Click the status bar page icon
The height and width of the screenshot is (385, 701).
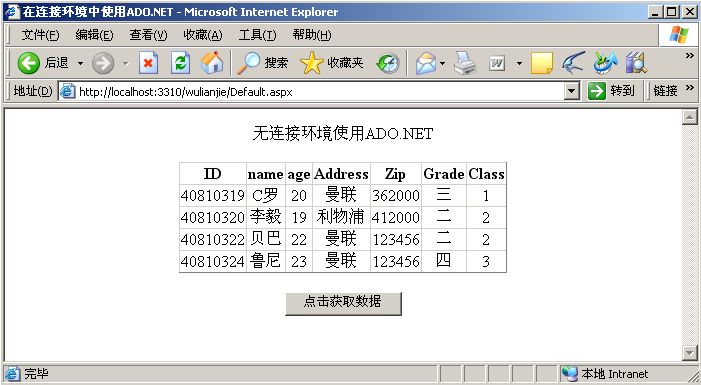(12, 374)
